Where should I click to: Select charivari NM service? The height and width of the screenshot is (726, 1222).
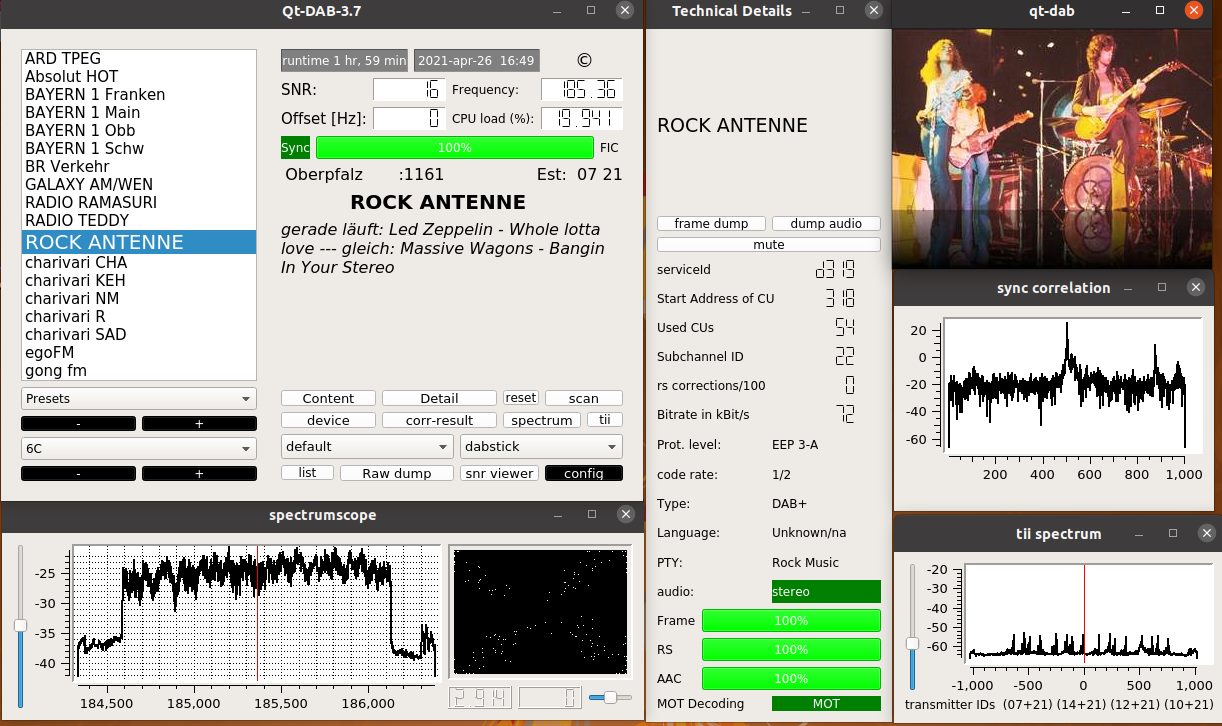[139, 299]
